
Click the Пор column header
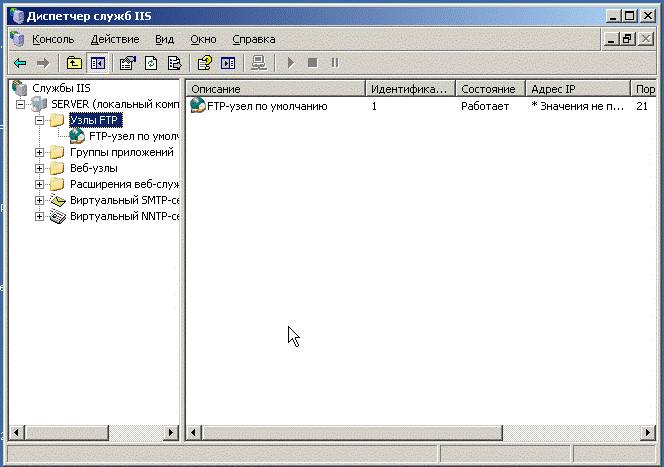[x=644, y=89]
